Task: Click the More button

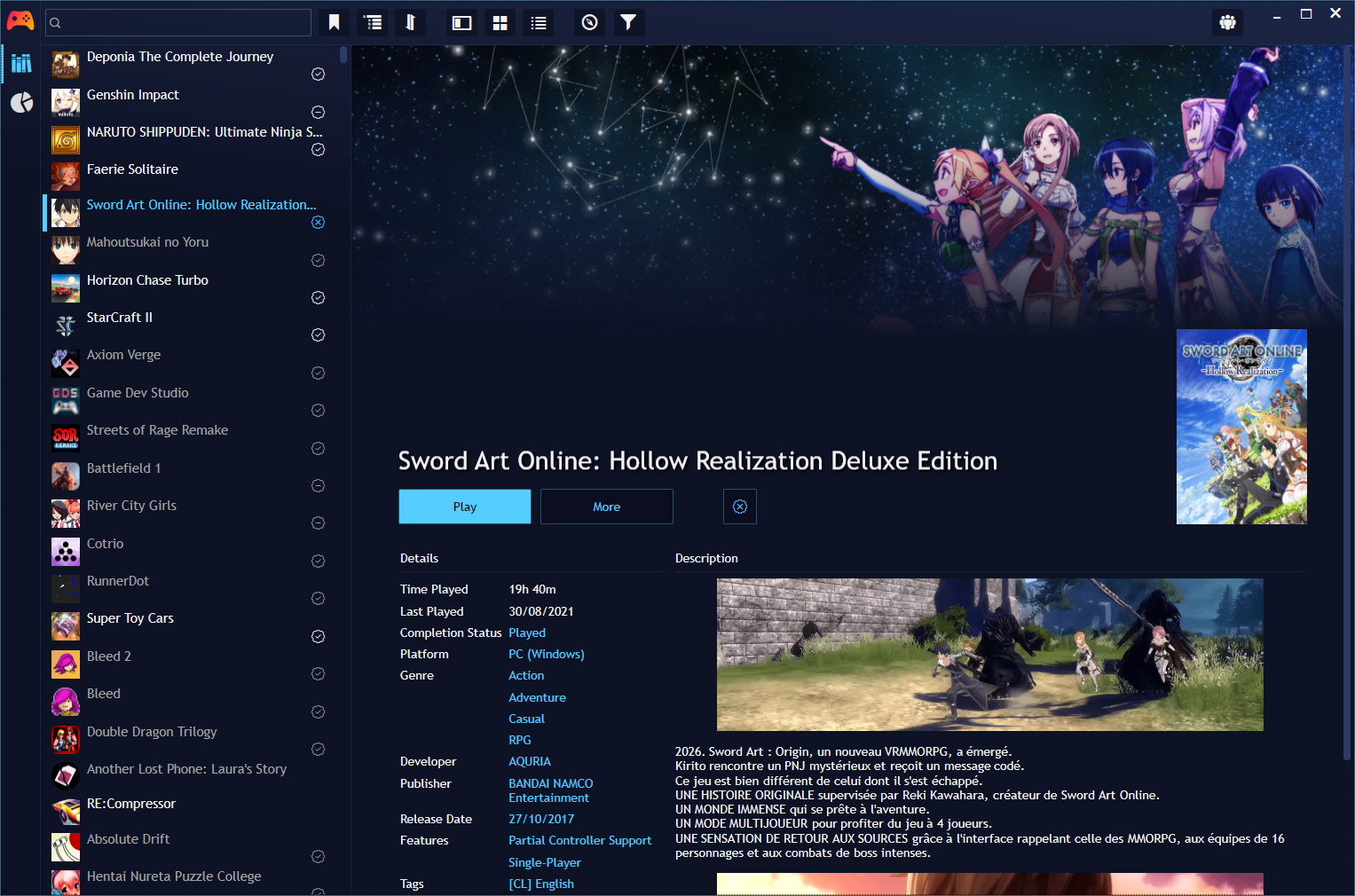Action: [x=607, y=507]
